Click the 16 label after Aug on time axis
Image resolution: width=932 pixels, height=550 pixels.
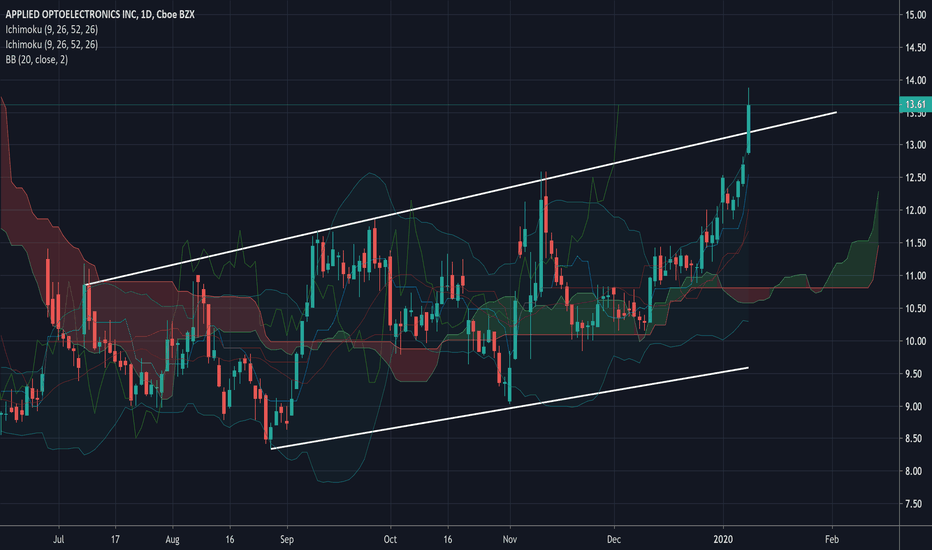[x=229, y=539]
